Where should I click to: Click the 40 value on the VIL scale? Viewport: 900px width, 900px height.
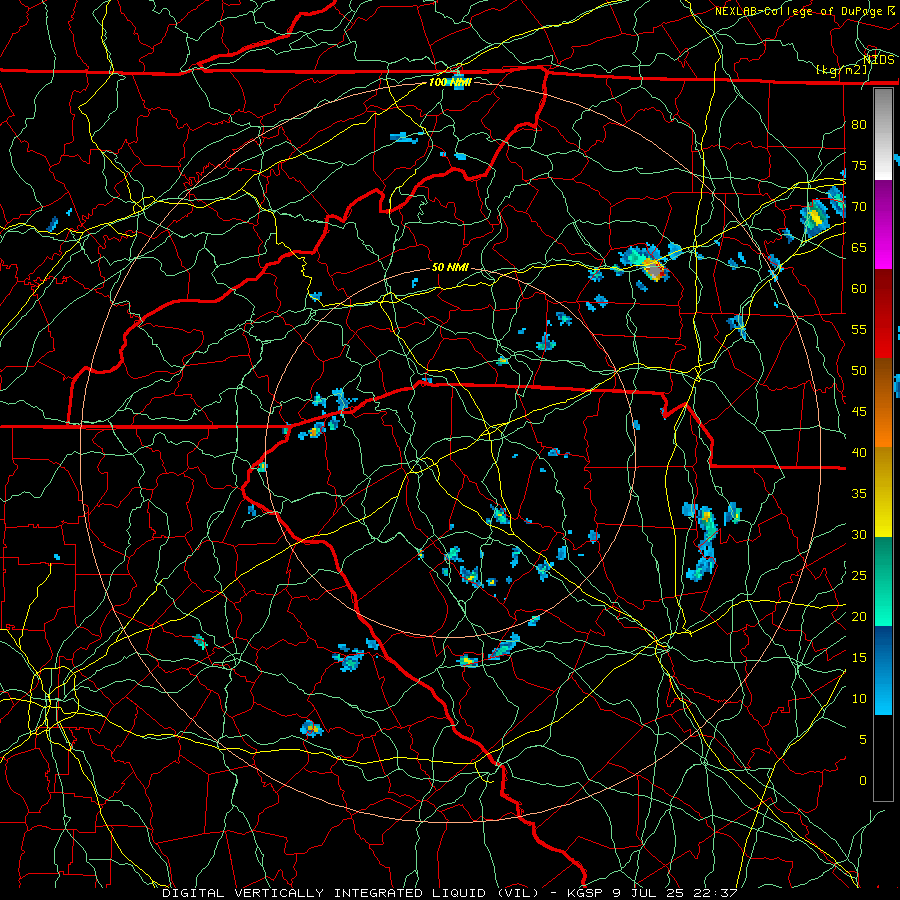859,452
